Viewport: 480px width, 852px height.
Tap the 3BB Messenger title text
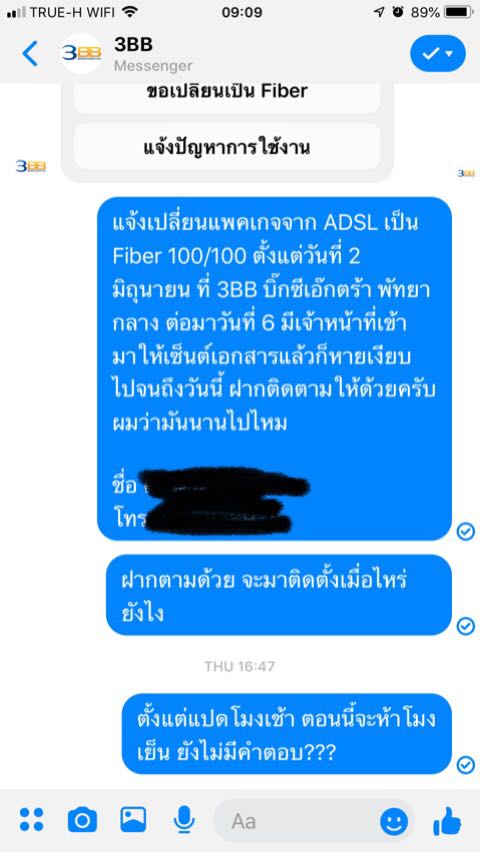tap(153, 54)
